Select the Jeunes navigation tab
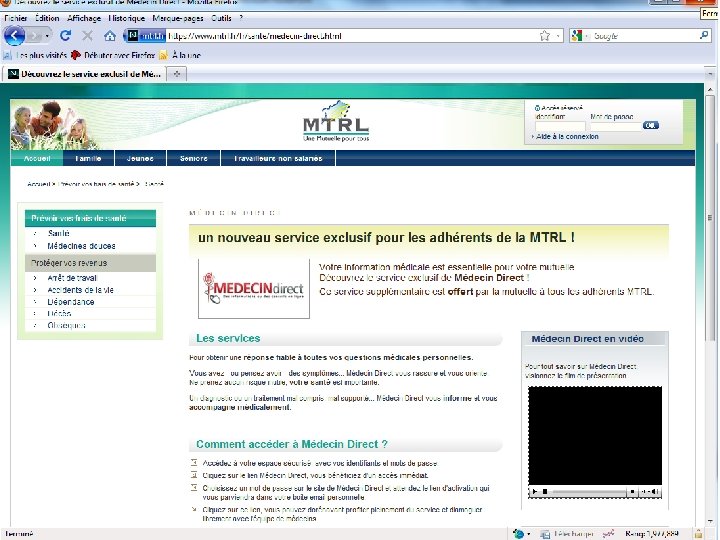 click(140, 158)
